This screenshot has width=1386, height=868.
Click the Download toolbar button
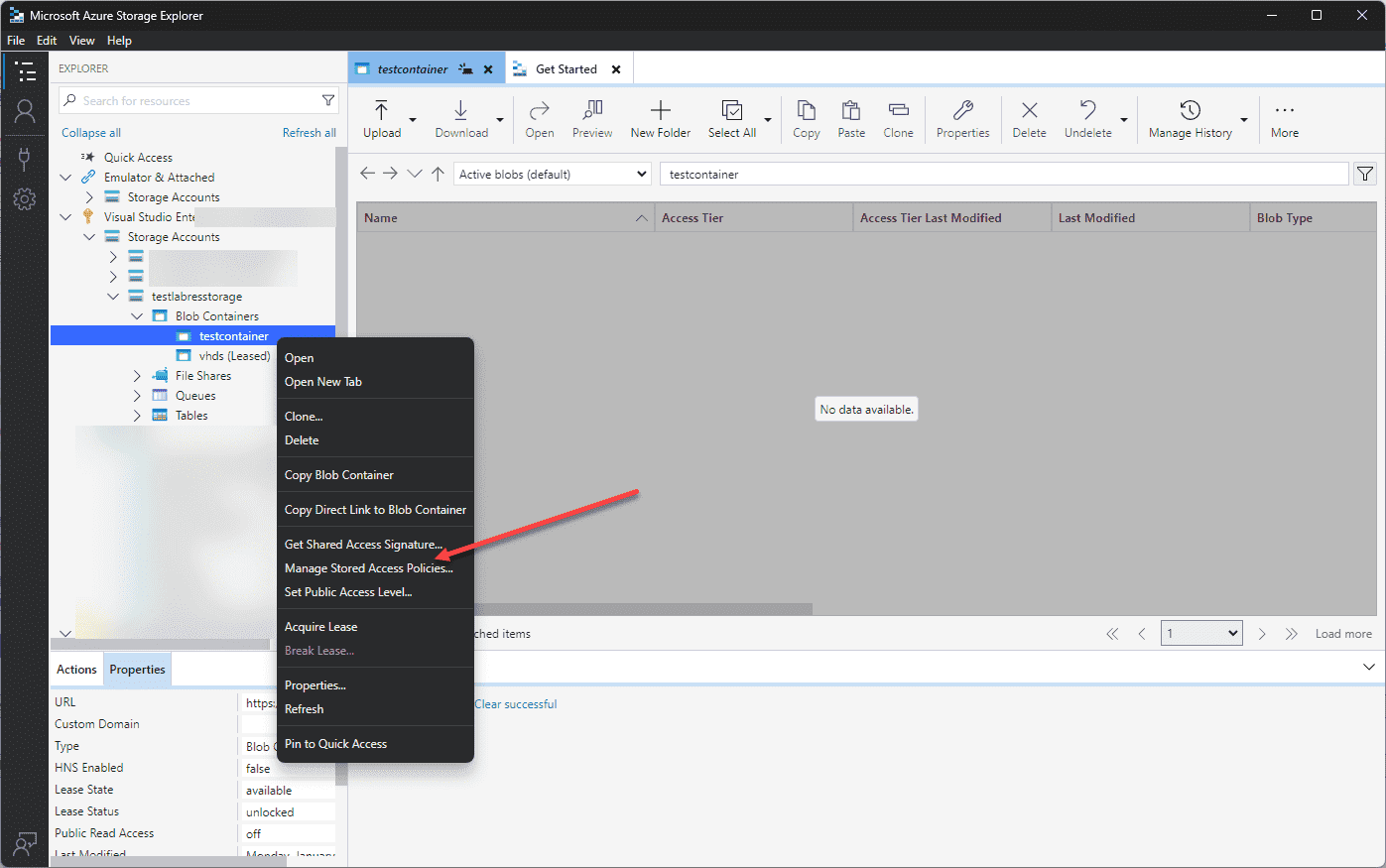point(461,119)
